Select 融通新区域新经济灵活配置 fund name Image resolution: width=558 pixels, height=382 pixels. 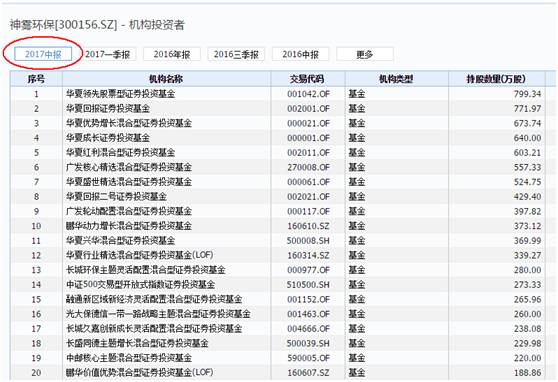(x=154, y=299)
